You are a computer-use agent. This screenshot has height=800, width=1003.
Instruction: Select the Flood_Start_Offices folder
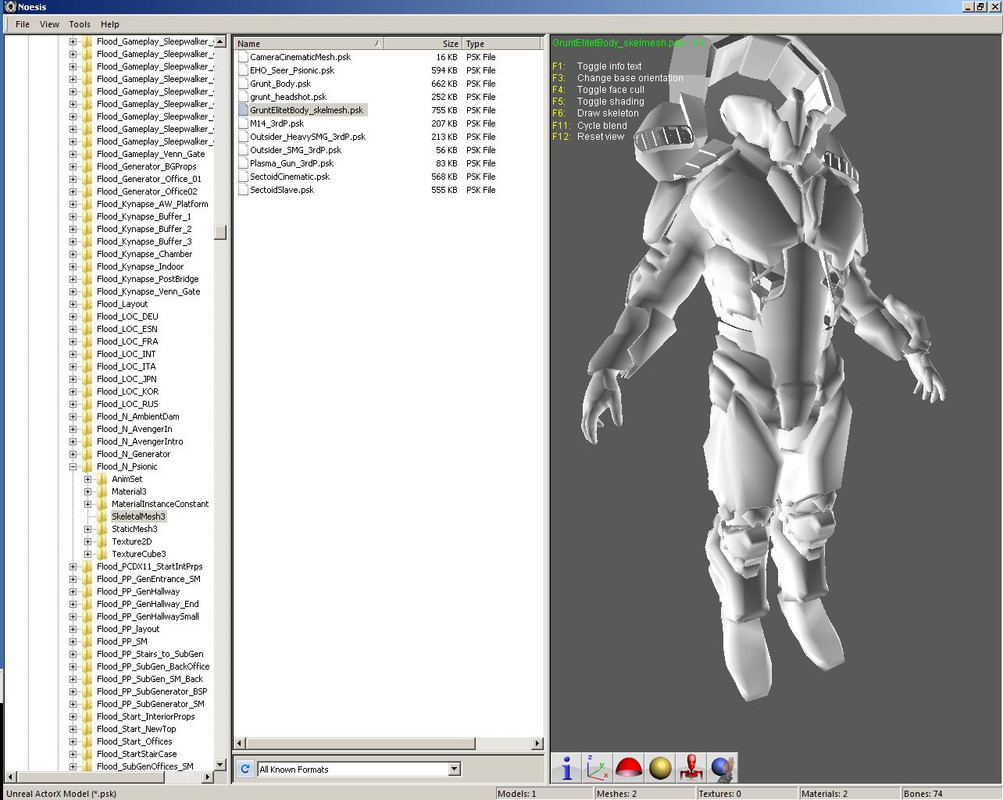tap(134, 741)
